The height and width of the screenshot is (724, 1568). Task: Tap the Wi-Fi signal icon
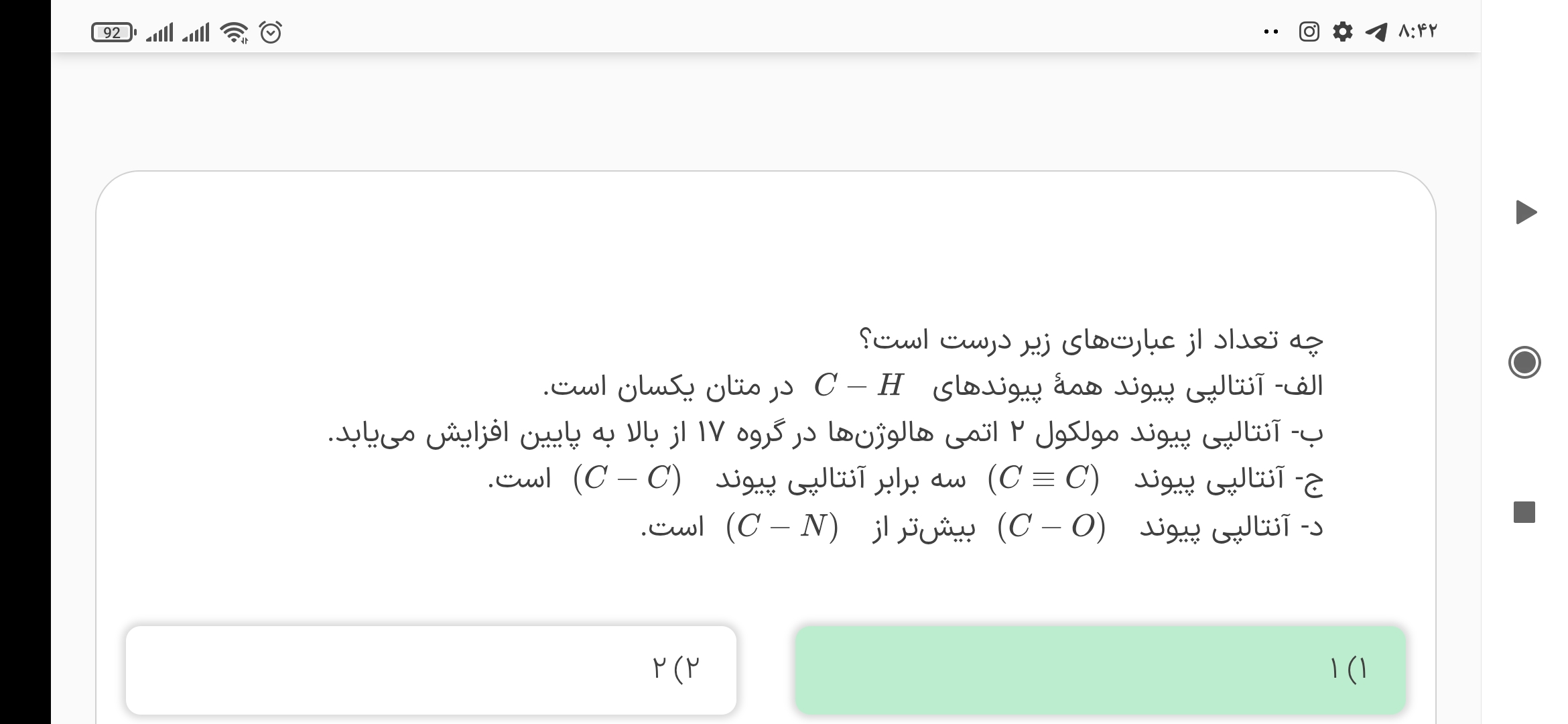coord(234,32)
